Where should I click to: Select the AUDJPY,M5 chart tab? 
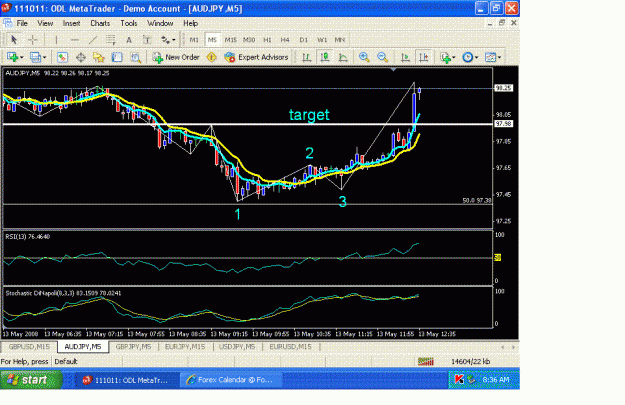coord(83,347)
